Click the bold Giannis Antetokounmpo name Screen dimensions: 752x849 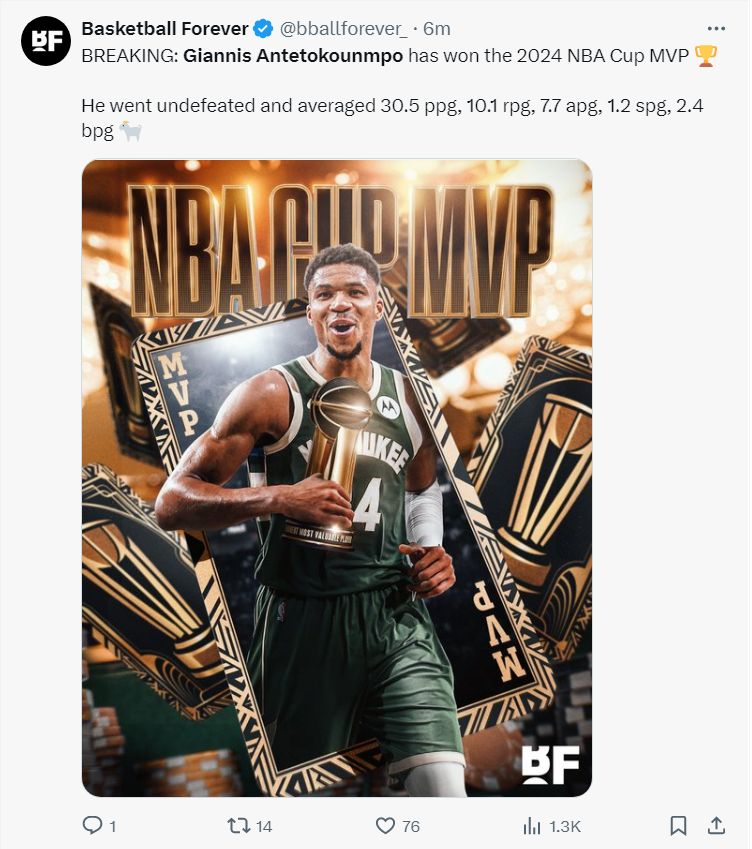(x=293, y=55)
